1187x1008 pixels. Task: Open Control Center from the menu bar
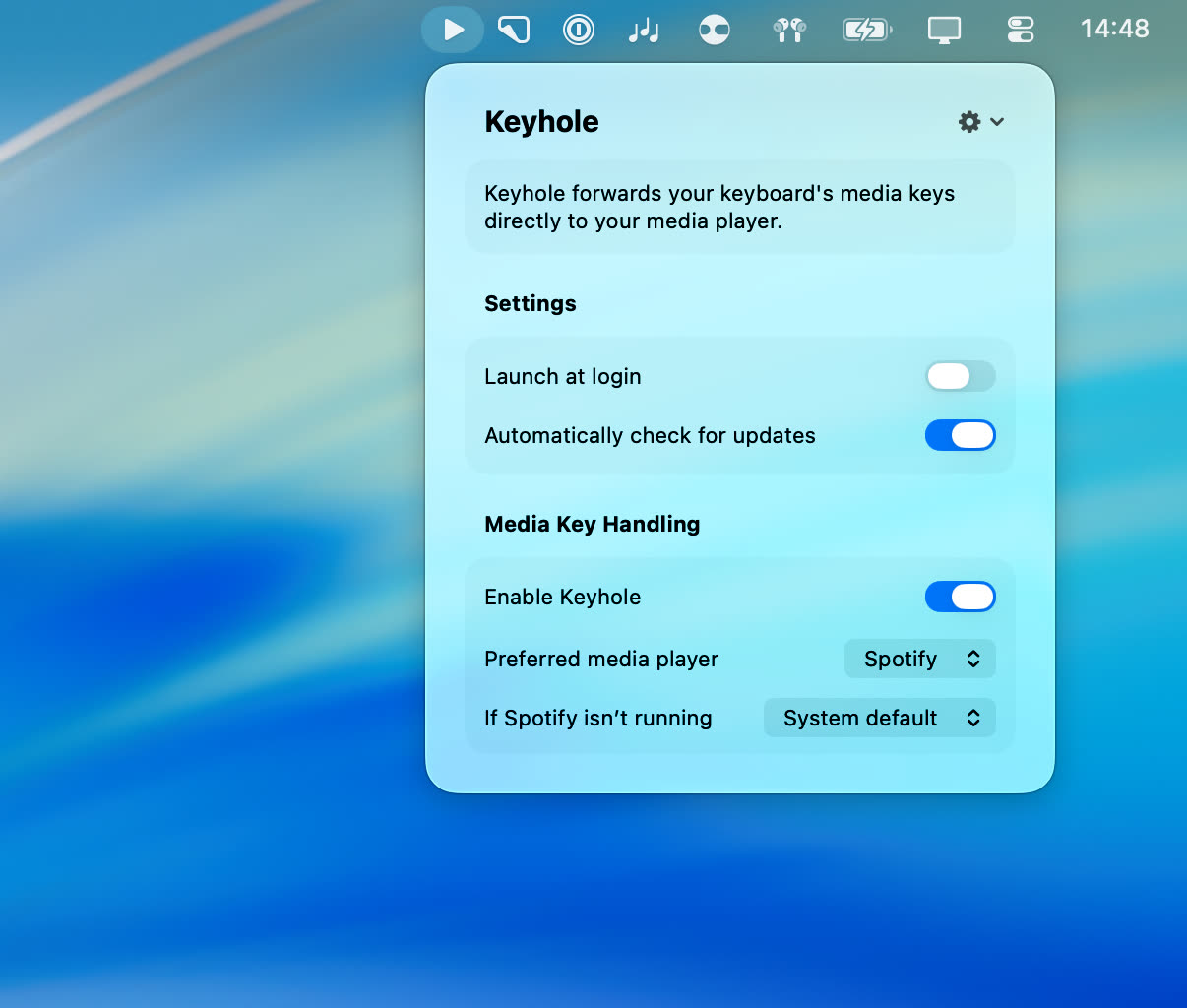[1021, 31]
